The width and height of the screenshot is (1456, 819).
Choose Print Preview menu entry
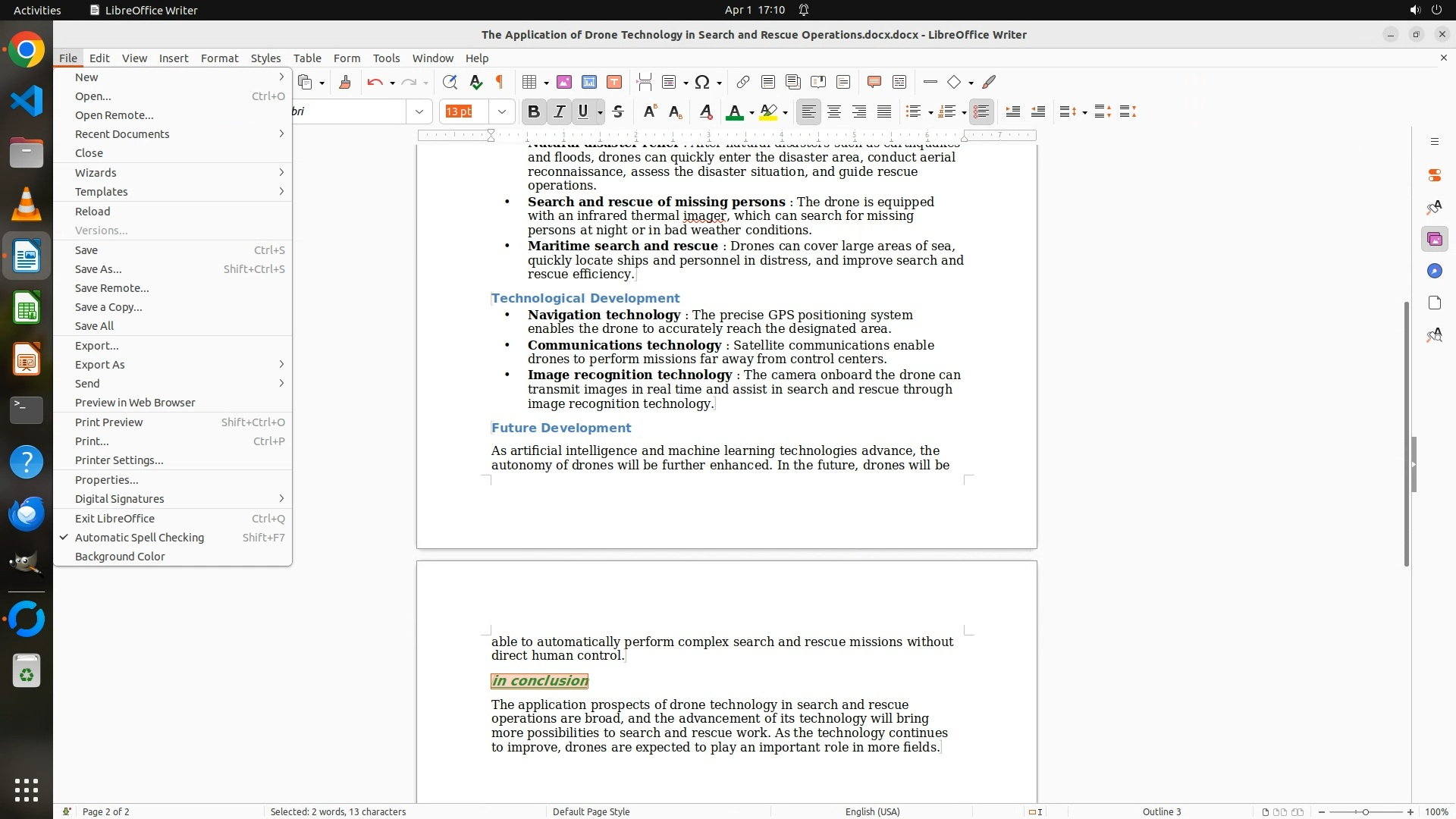point(109,422)
